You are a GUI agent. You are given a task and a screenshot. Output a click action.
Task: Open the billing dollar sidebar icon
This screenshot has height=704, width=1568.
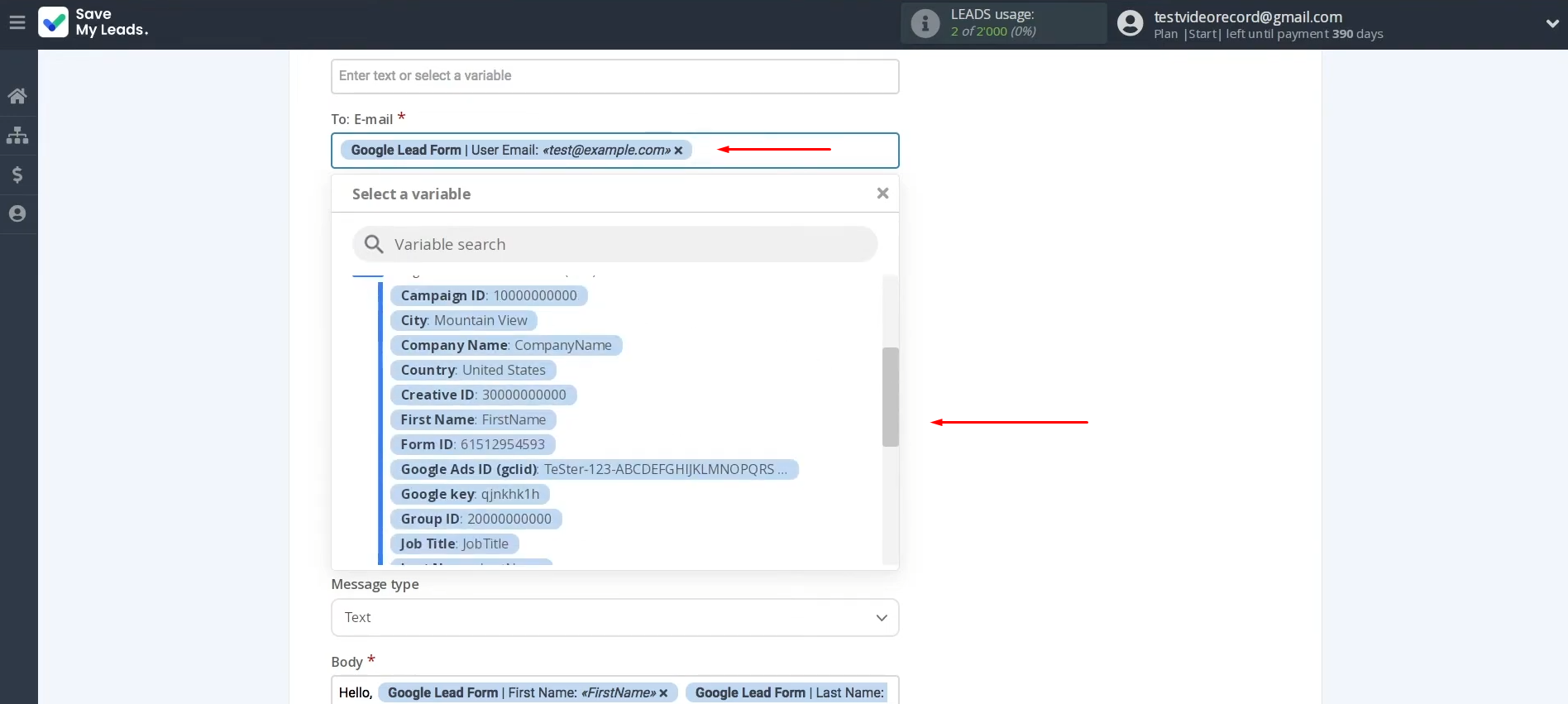coord(17,175)
